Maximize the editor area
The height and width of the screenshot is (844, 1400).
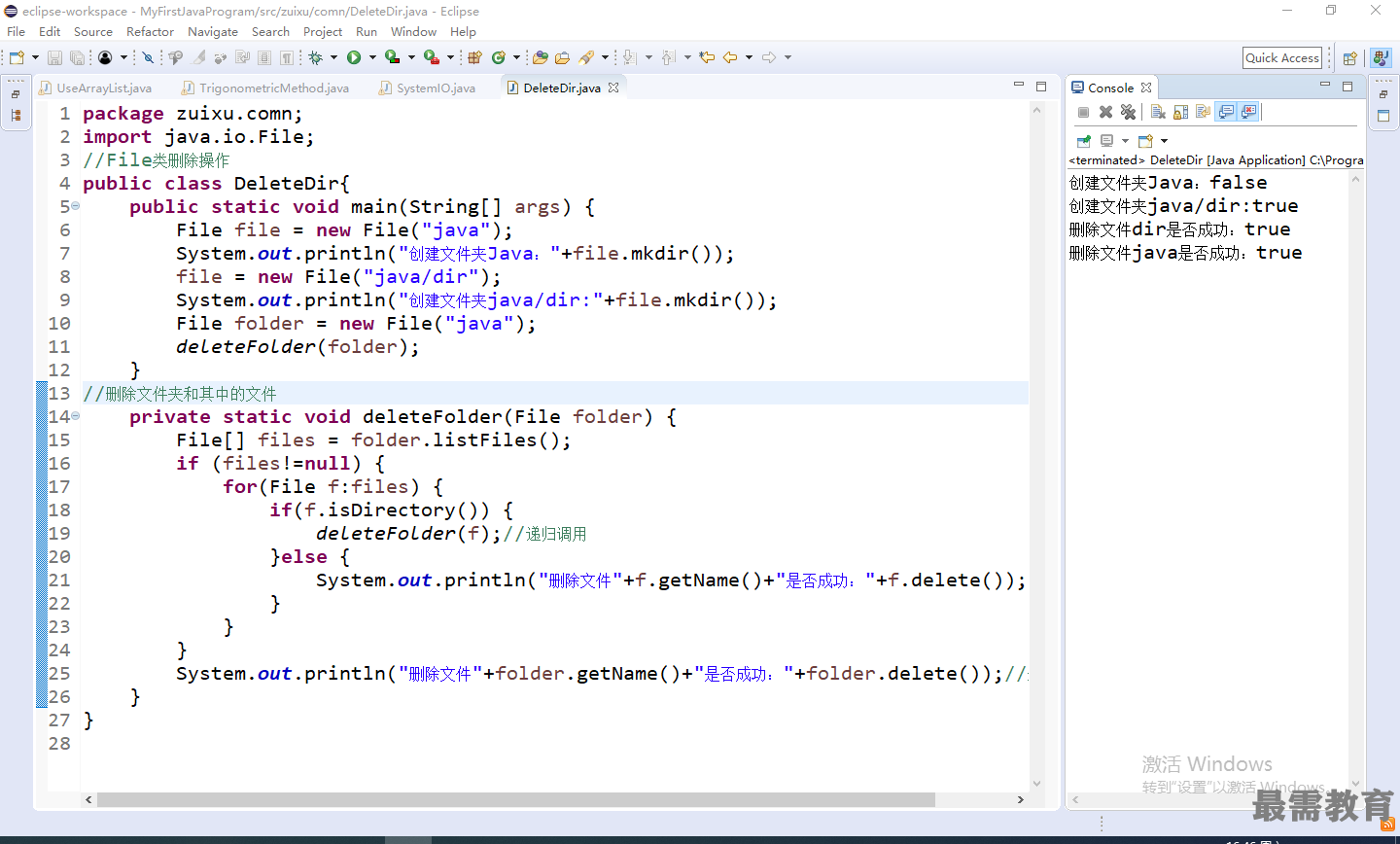pyautogui.click(x=1041, y=86)
